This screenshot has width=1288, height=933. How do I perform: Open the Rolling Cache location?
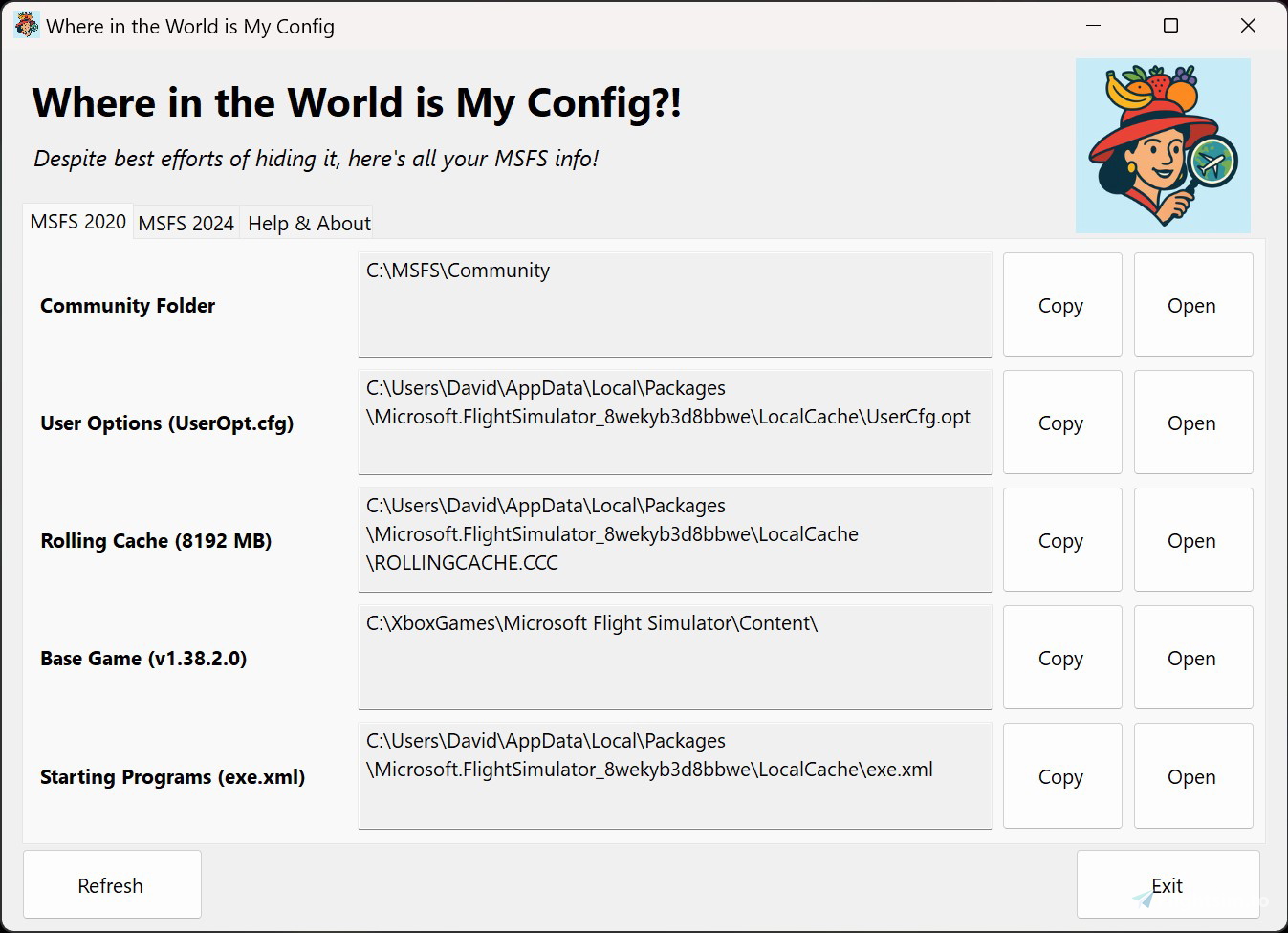click(x=1192, y=540)
